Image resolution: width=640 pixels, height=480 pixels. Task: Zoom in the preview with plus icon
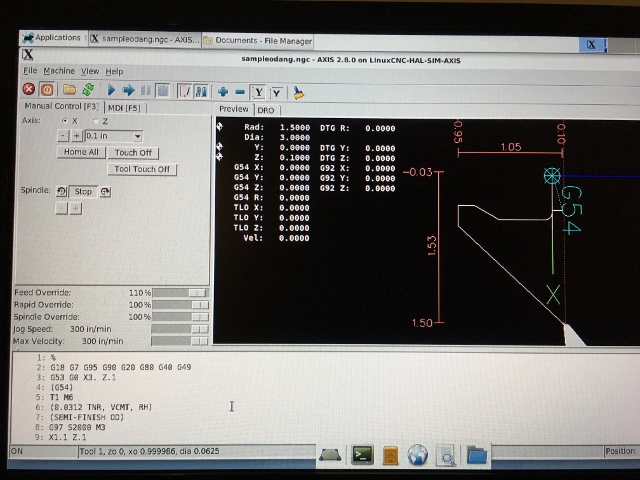pos(223,92)
